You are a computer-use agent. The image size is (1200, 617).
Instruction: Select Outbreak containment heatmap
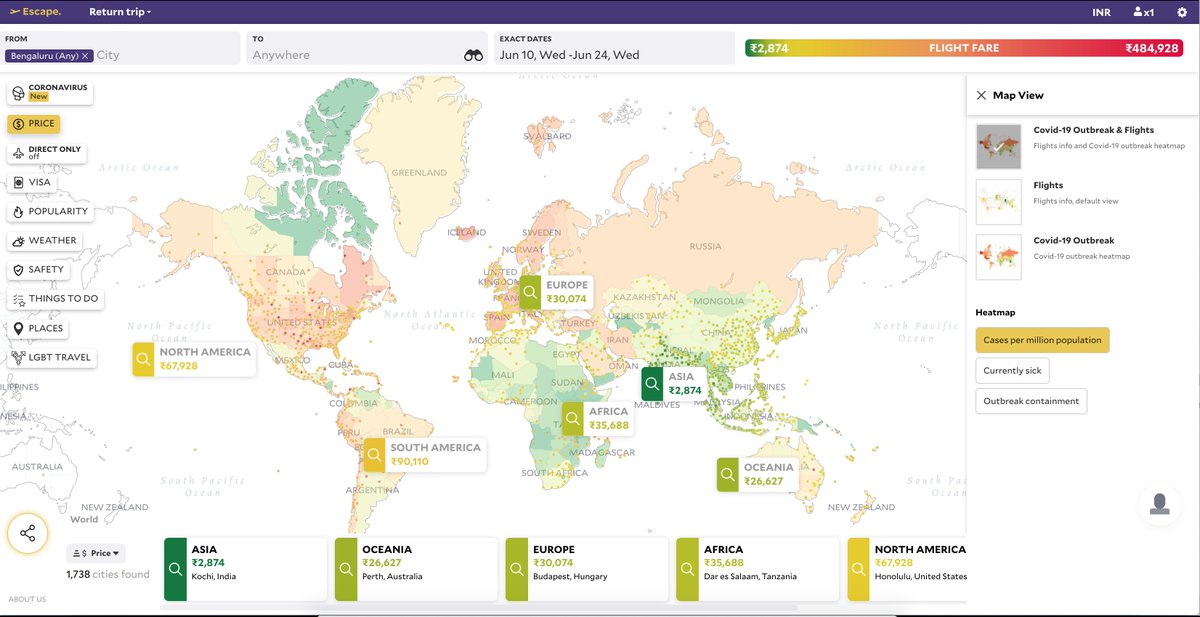(x=1031, y=401)
